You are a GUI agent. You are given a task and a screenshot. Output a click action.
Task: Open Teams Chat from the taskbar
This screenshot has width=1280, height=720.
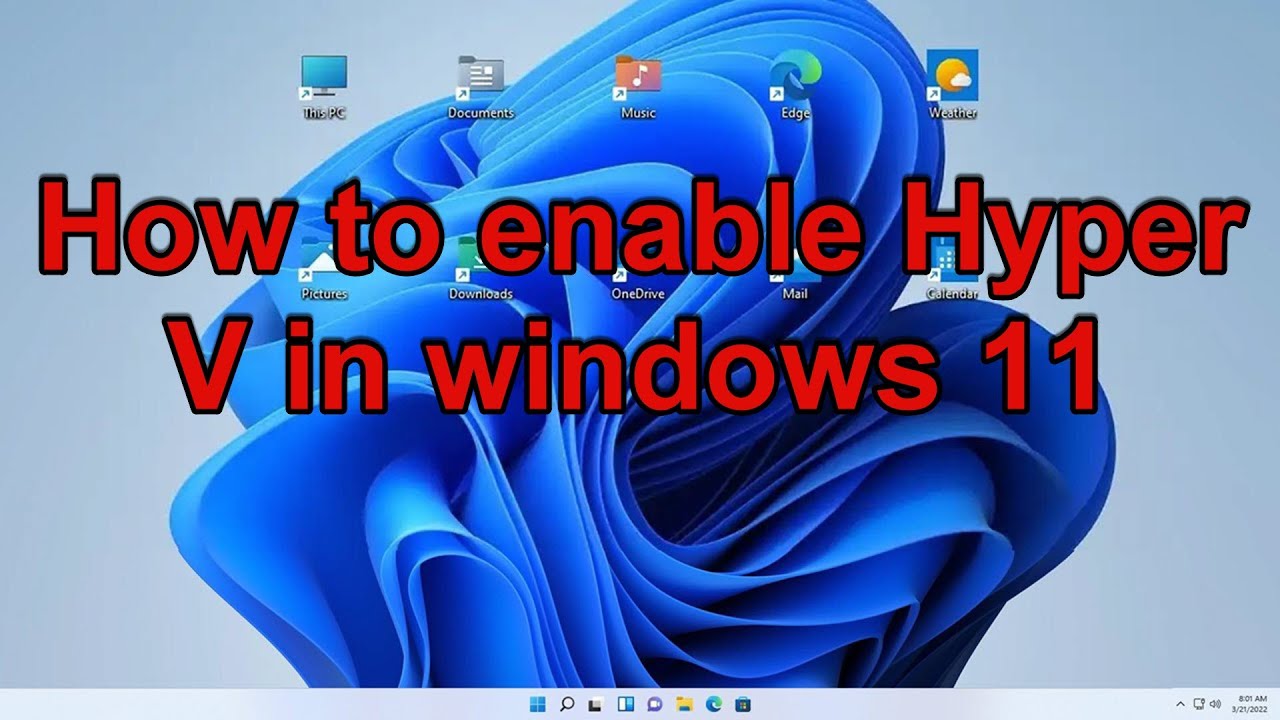(655, 704)
